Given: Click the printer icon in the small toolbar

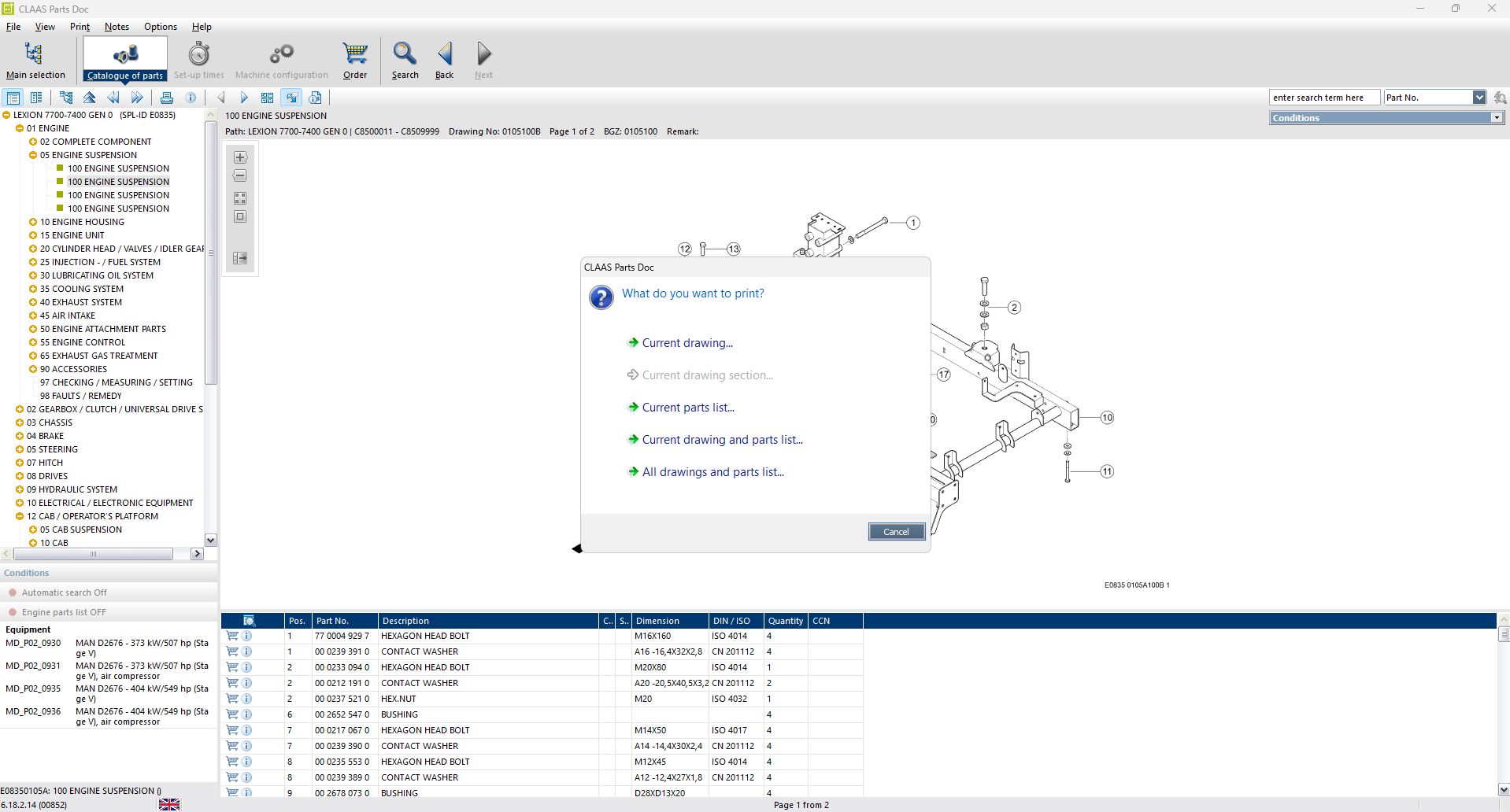Looking at the screenshot, I should [x=167, y=98].
